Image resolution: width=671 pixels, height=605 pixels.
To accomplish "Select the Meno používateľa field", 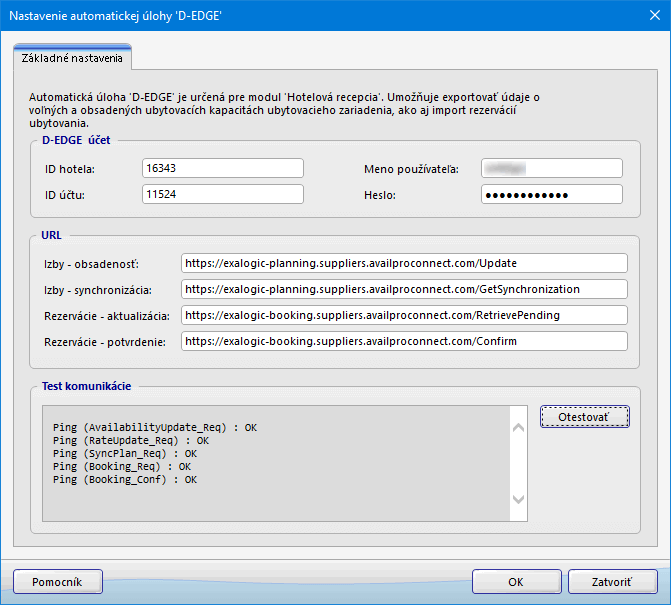I will pyautogui.click(x=551, y=168).
